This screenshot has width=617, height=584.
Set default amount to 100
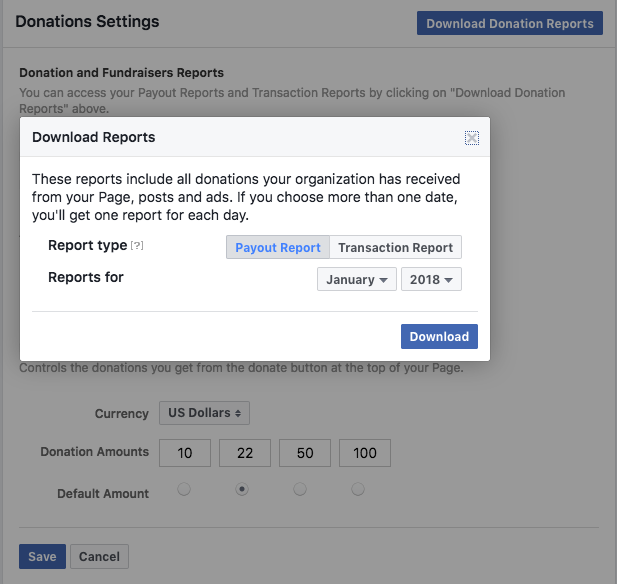pyautogui.click(x=358, y=490)
